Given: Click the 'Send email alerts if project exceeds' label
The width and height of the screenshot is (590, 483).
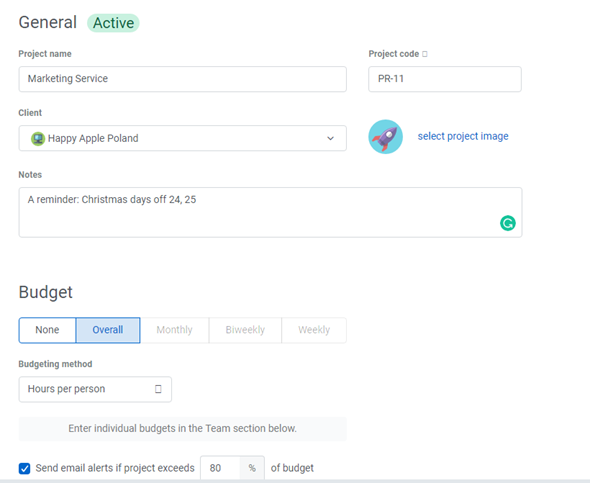Looking at the screenshot, I should 115,468.
